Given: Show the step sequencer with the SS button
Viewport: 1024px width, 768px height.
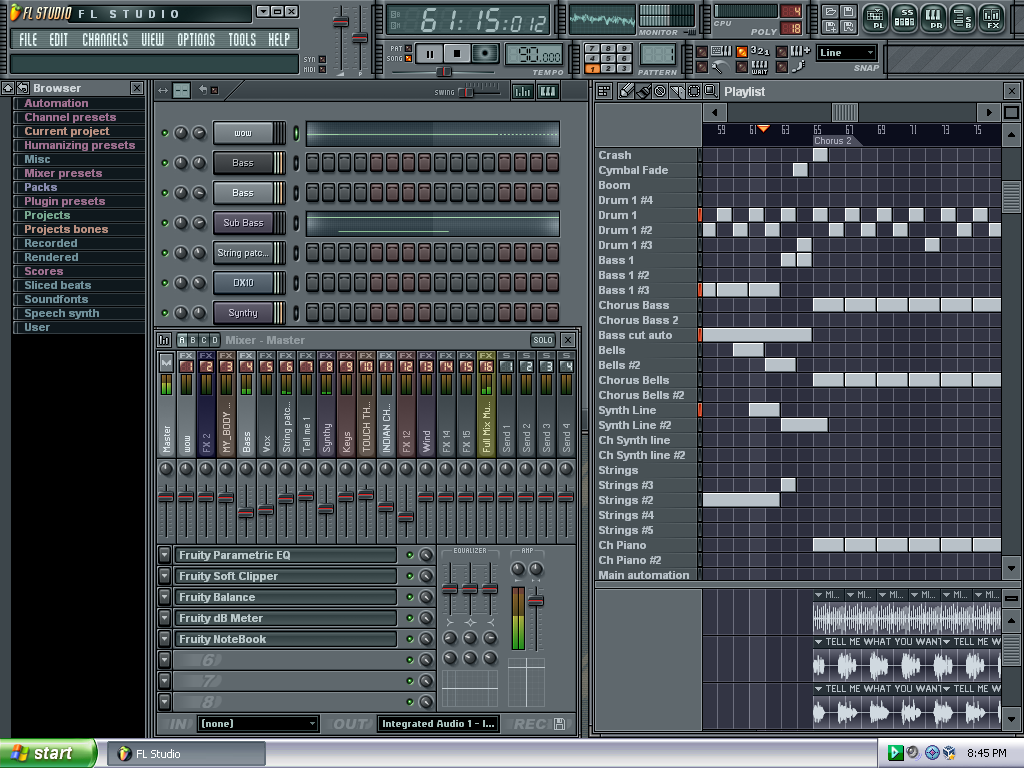Looking at the screenshot, I should click(x=906, y=18).
